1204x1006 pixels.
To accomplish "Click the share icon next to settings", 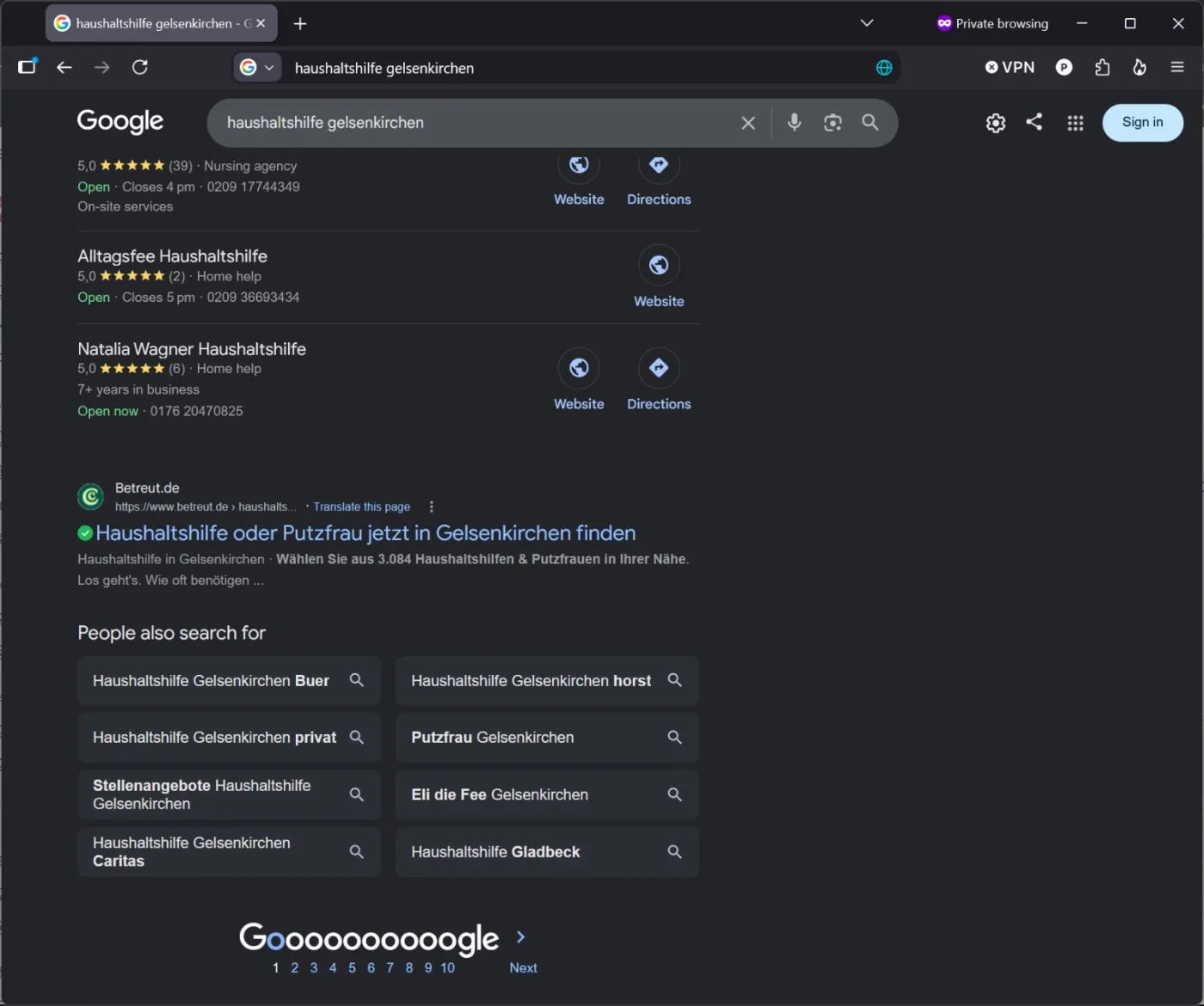I will coord(1035,122).
